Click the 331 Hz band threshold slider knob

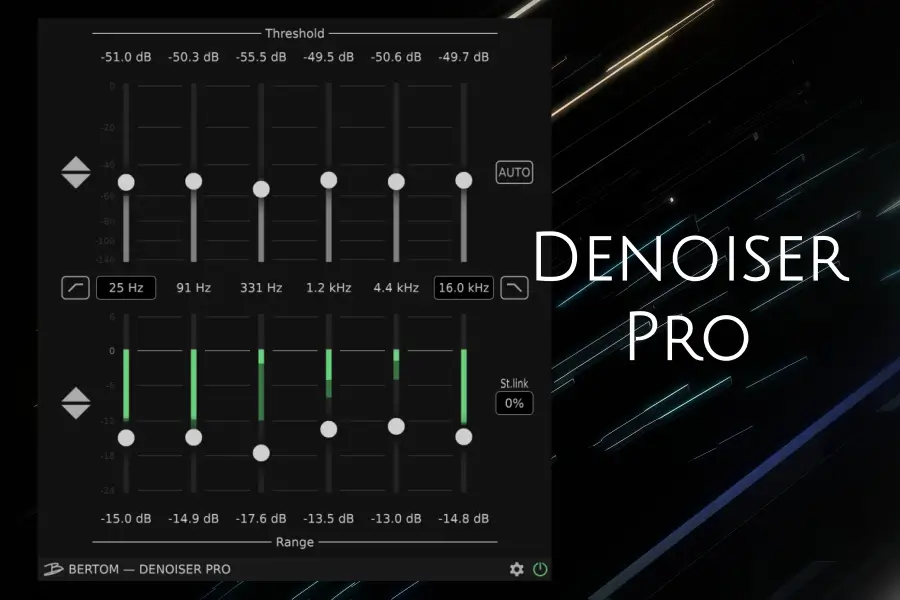(261, 189)
